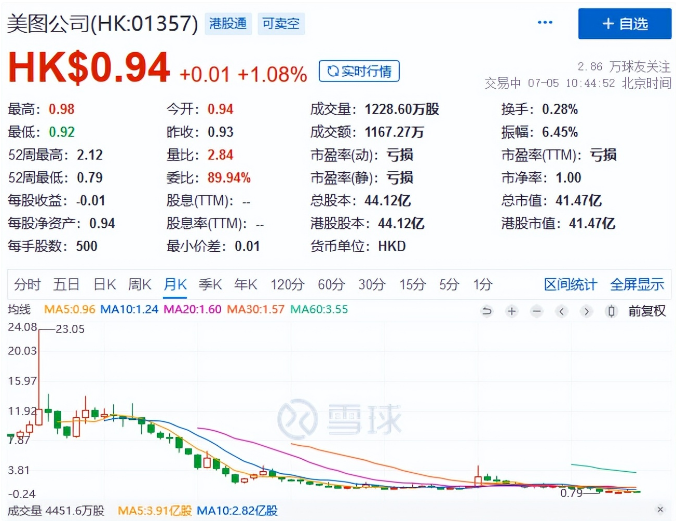Click the 成交额 value 1167.27万
The image size is (676, 529).
(x=394, y=132)
